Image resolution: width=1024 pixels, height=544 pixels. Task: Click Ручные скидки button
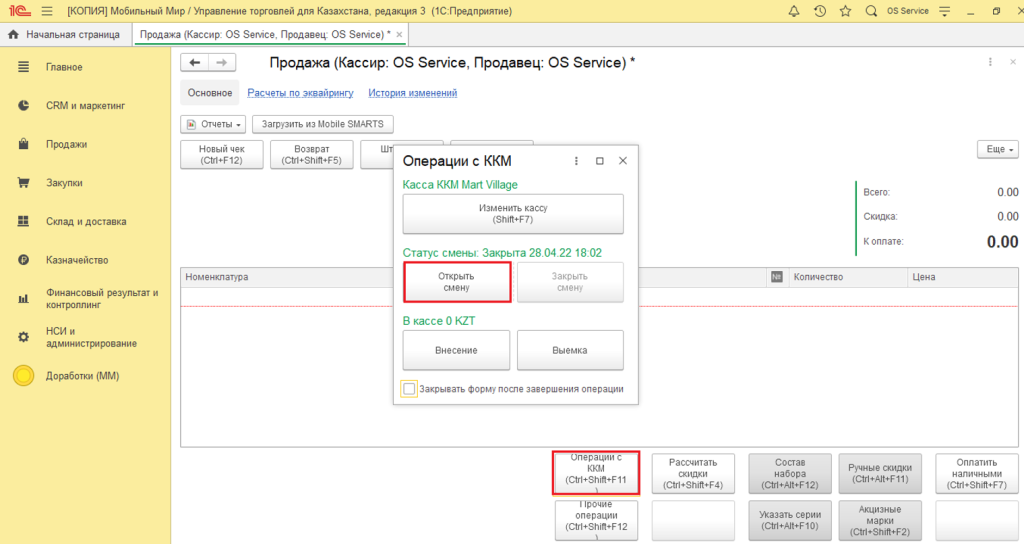[880, 473]
